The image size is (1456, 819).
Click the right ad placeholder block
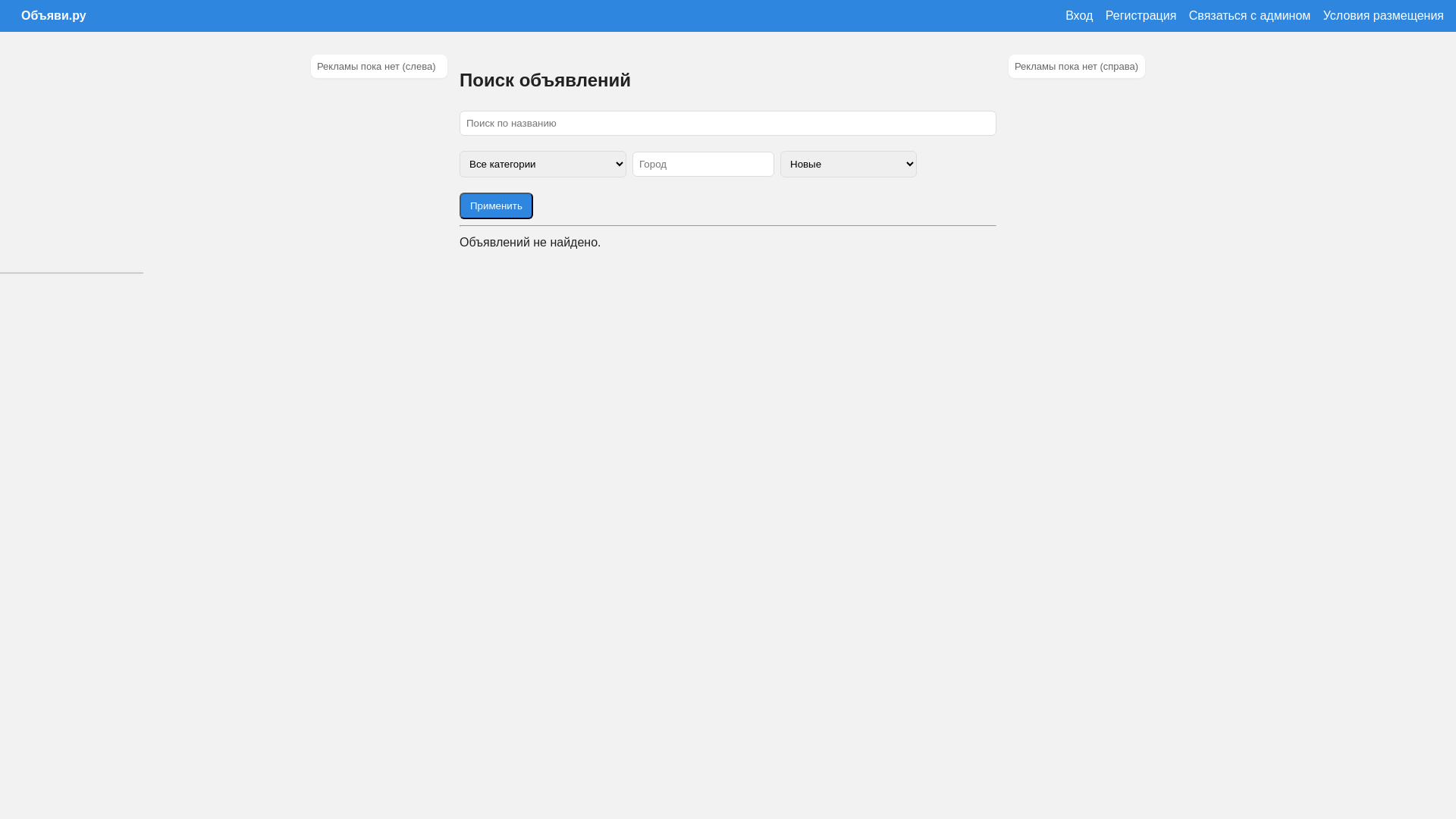pyautogui.click(x=1076, y=67)
